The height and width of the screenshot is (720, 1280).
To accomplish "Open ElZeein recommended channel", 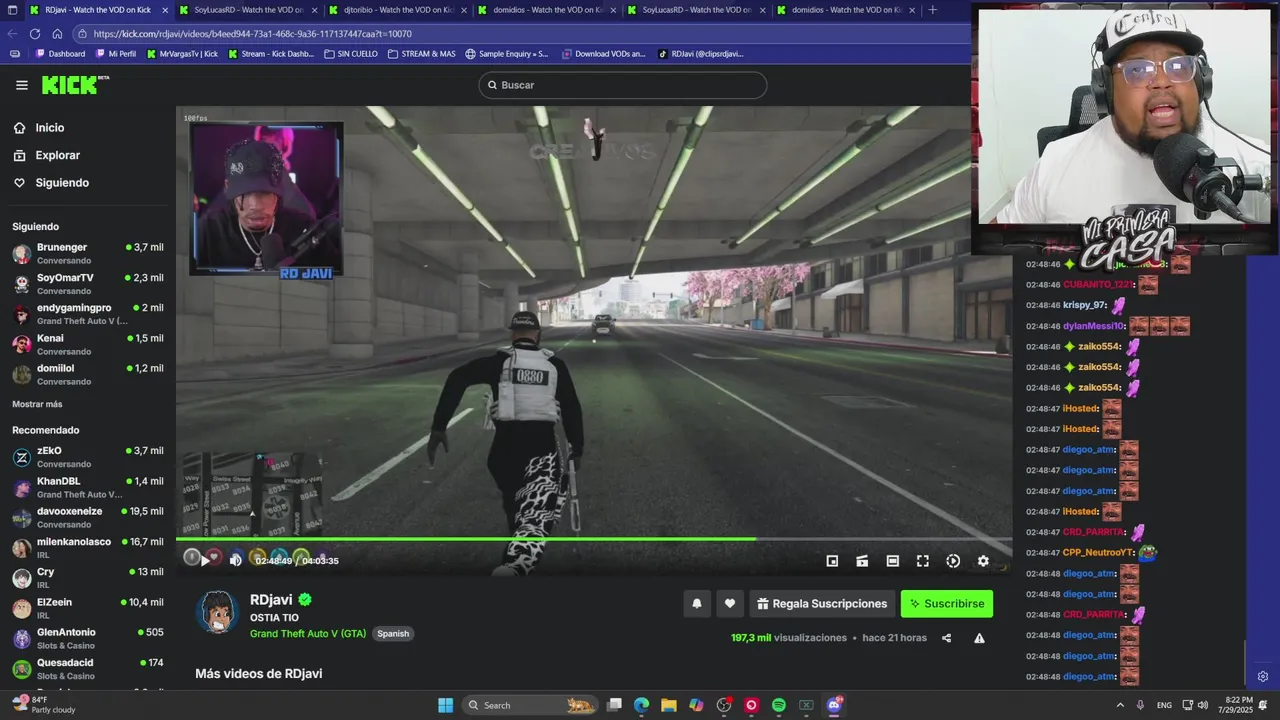I will point(88,608).
